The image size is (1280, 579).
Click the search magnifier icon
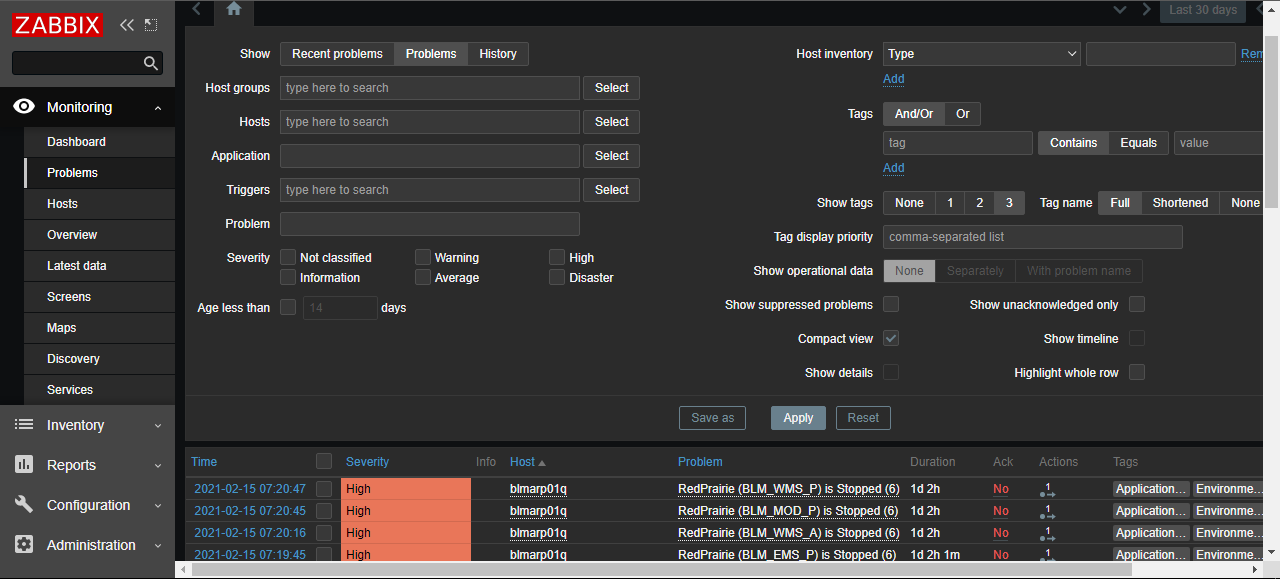[151, 64]
